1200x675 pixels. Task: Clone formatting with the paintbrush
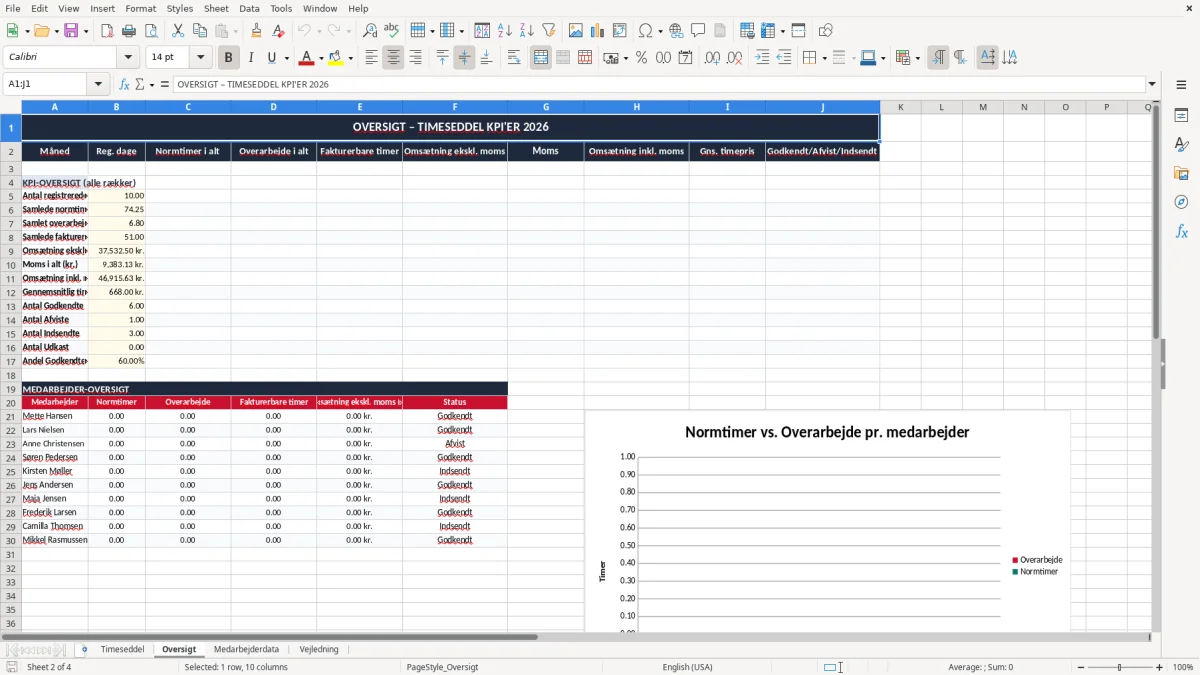coord(256,31)
